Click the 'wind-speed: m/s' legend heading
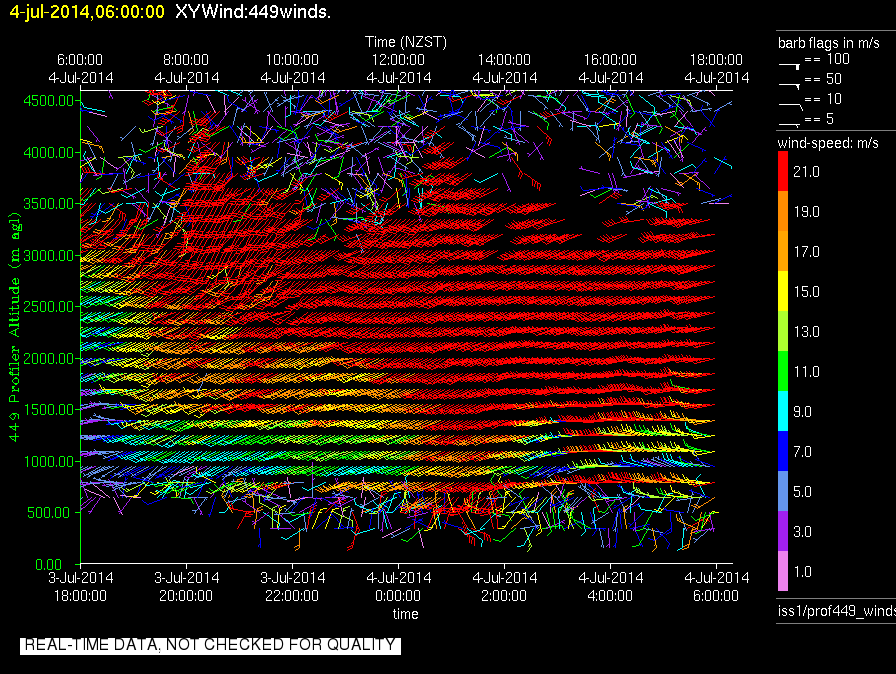The width and height of the screenshot is (896, 674). 828,143
